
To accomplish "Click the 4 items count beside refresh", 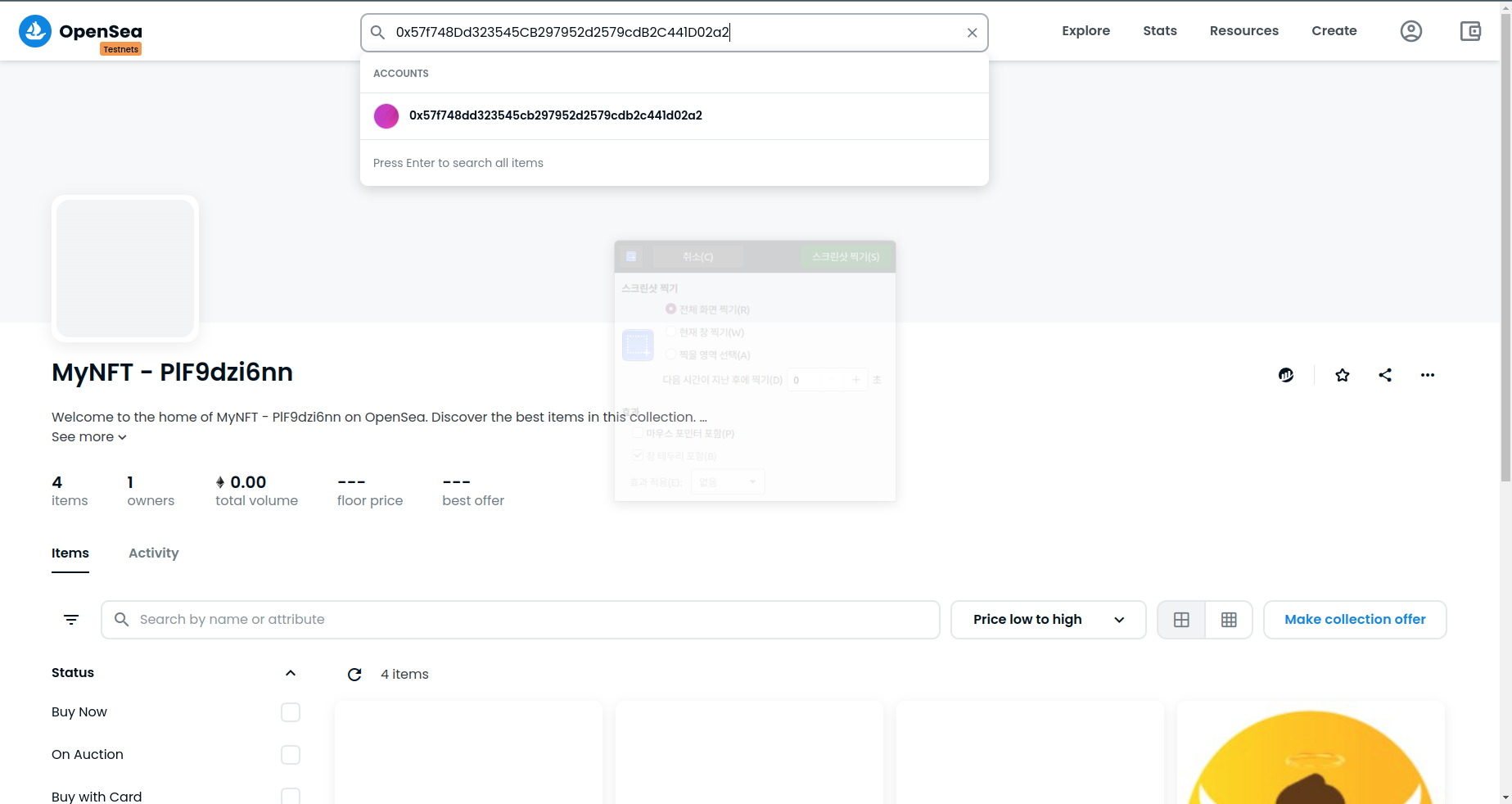I will 404,675.
